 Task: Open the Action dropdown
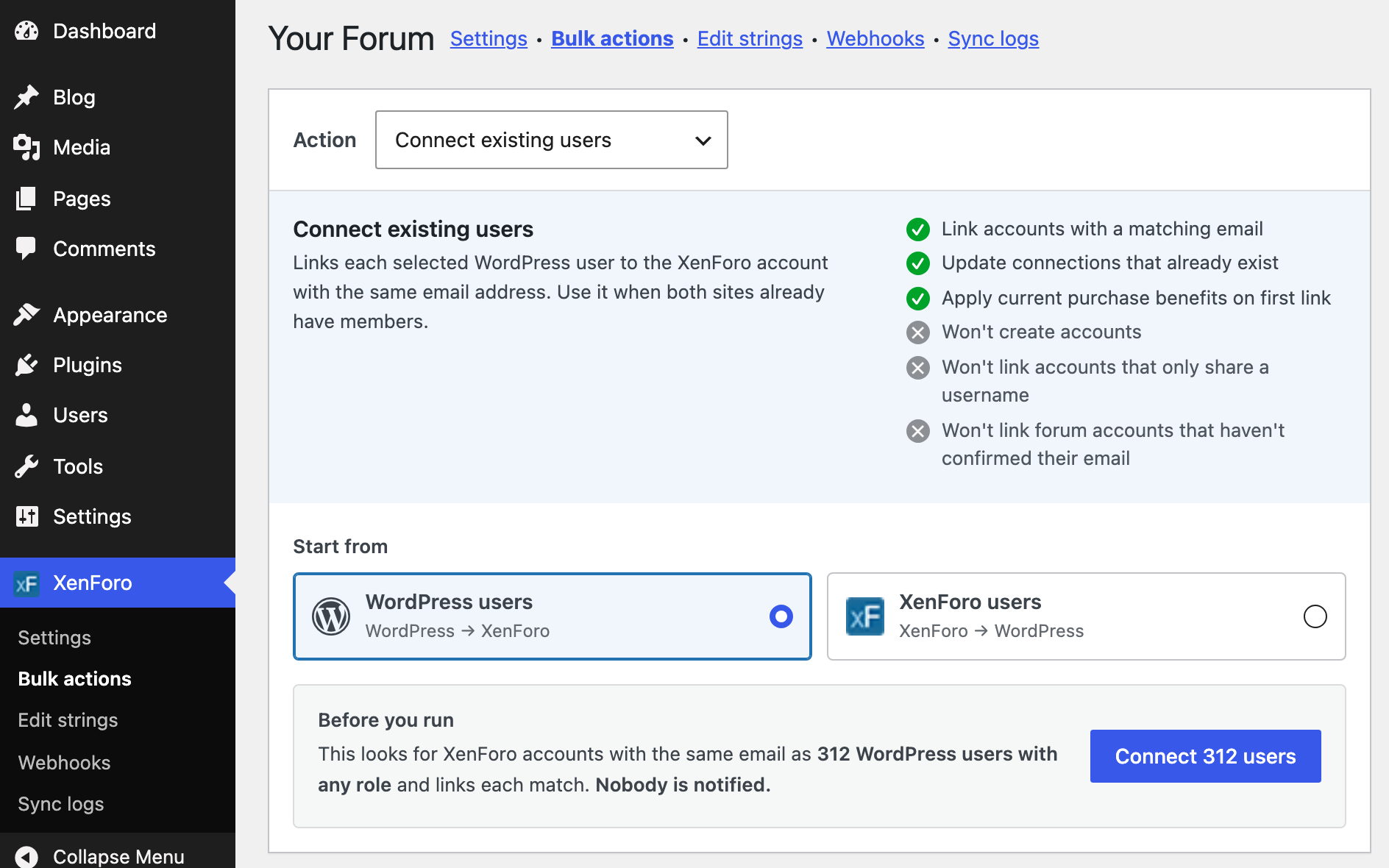click(552, 140)
